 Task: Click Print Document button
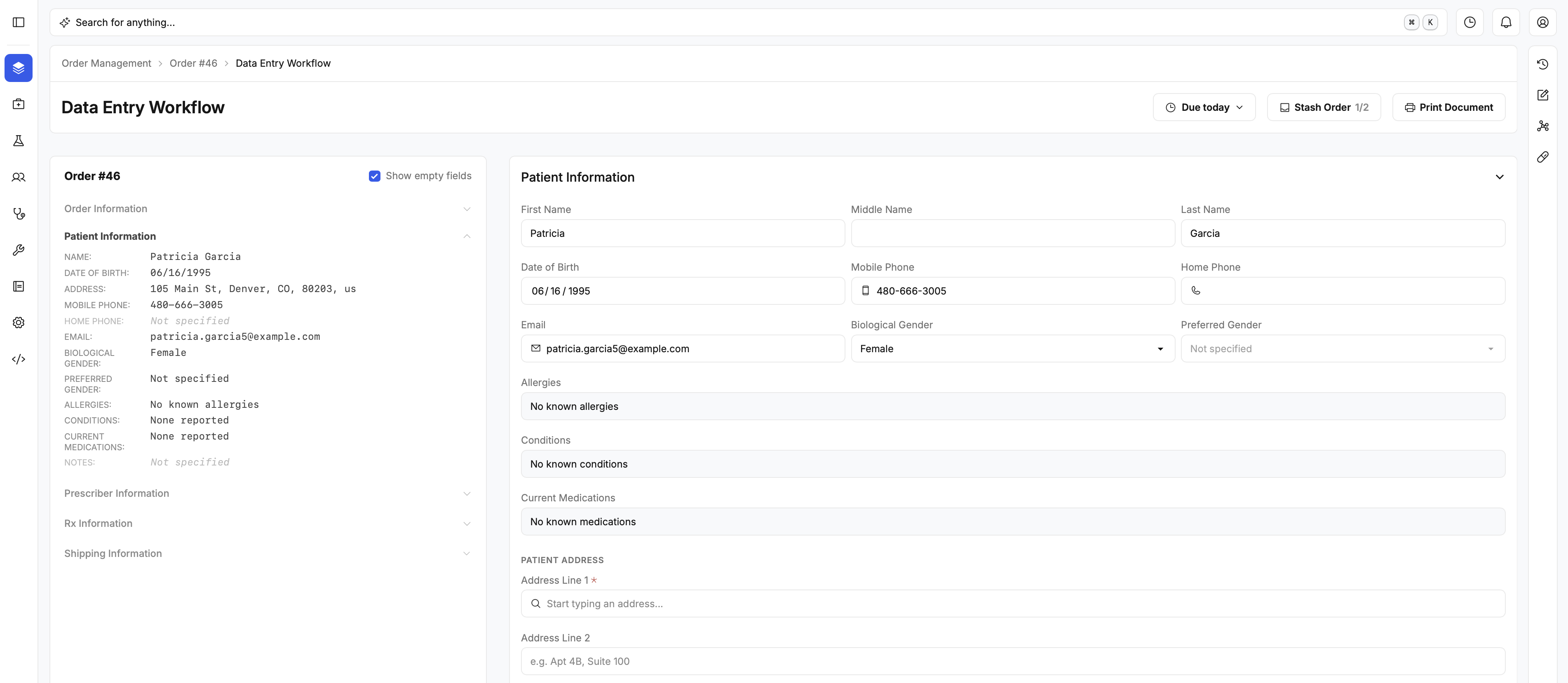click(1448, 107)
